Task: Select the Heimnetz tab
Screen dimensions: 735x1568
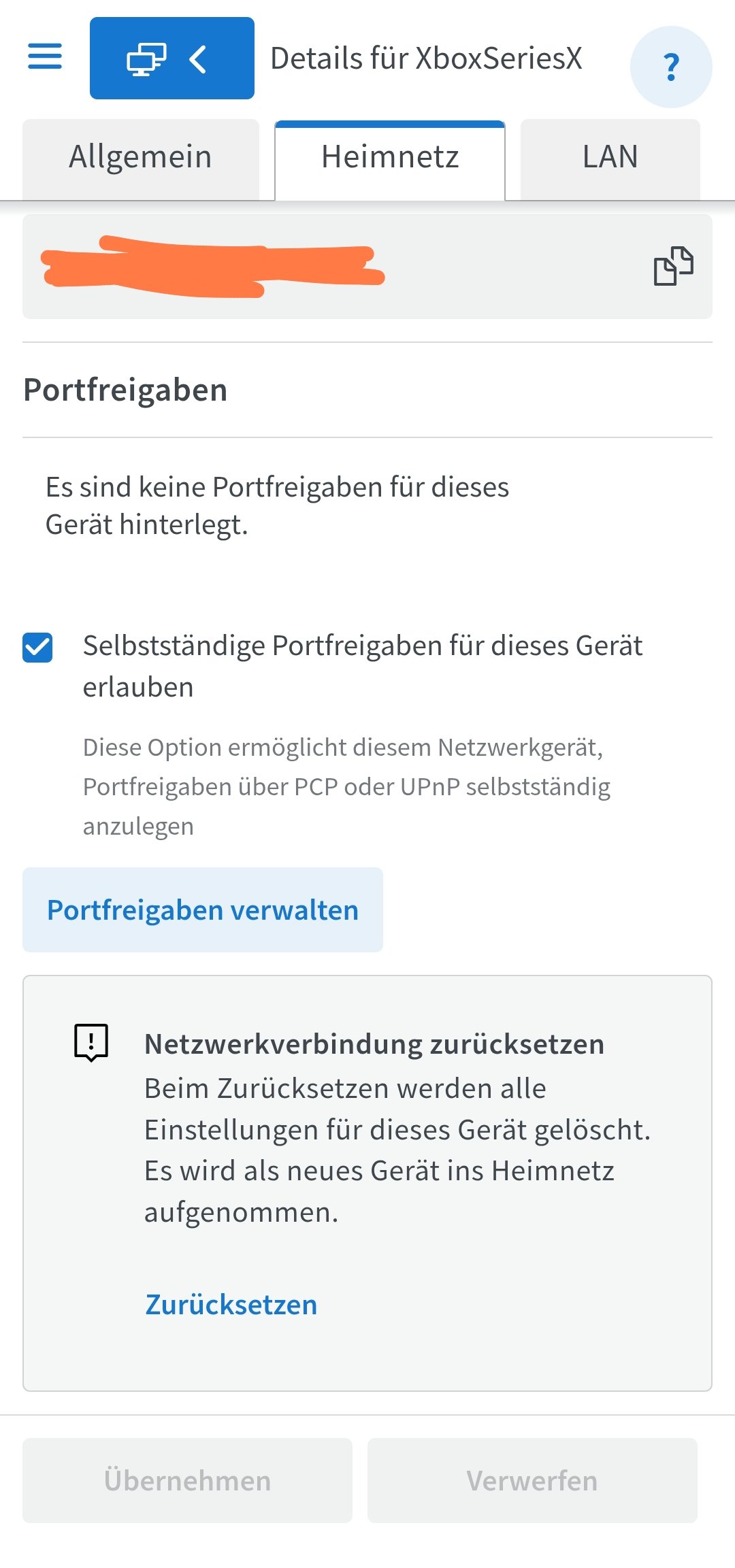Action: [390, 158]
